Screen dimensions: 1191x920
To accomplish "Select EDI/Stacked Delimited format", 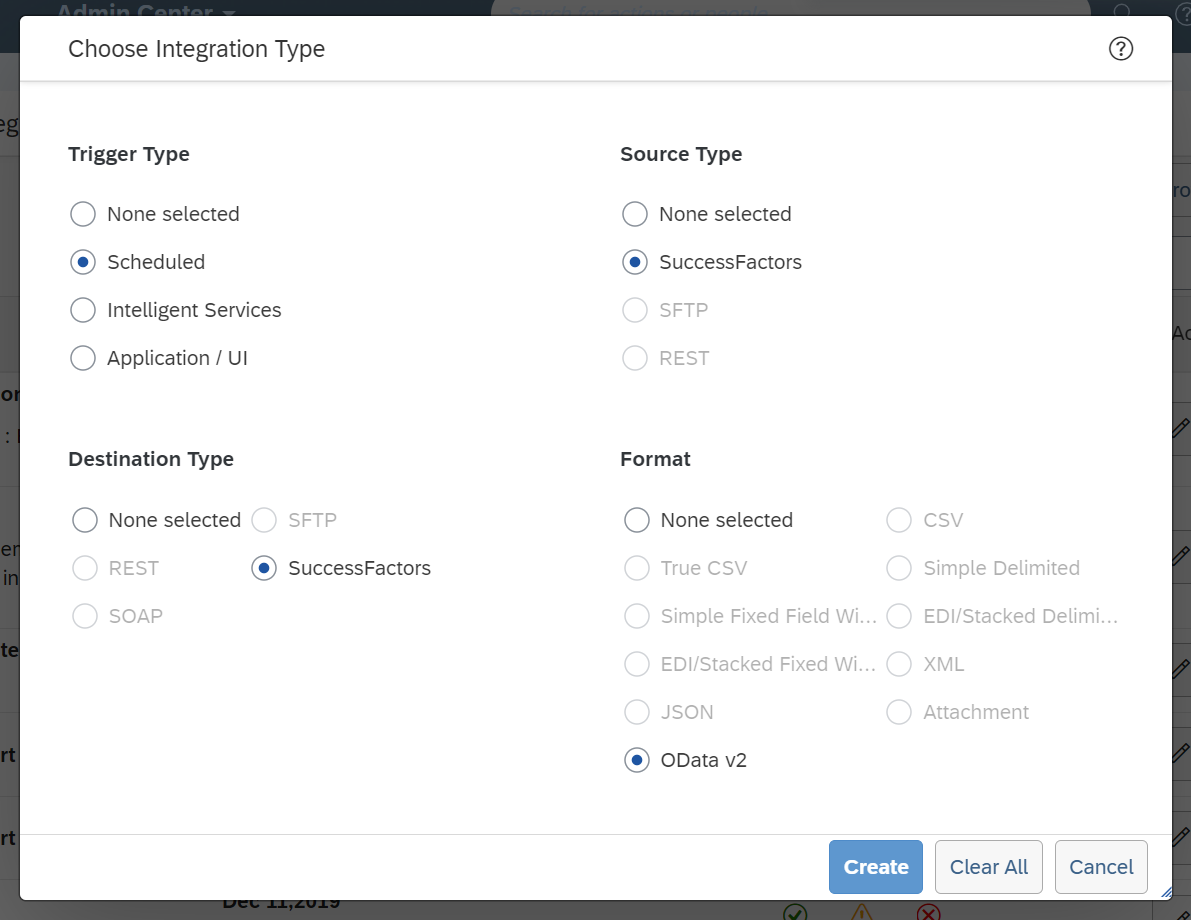I will [x=899, y=616].
